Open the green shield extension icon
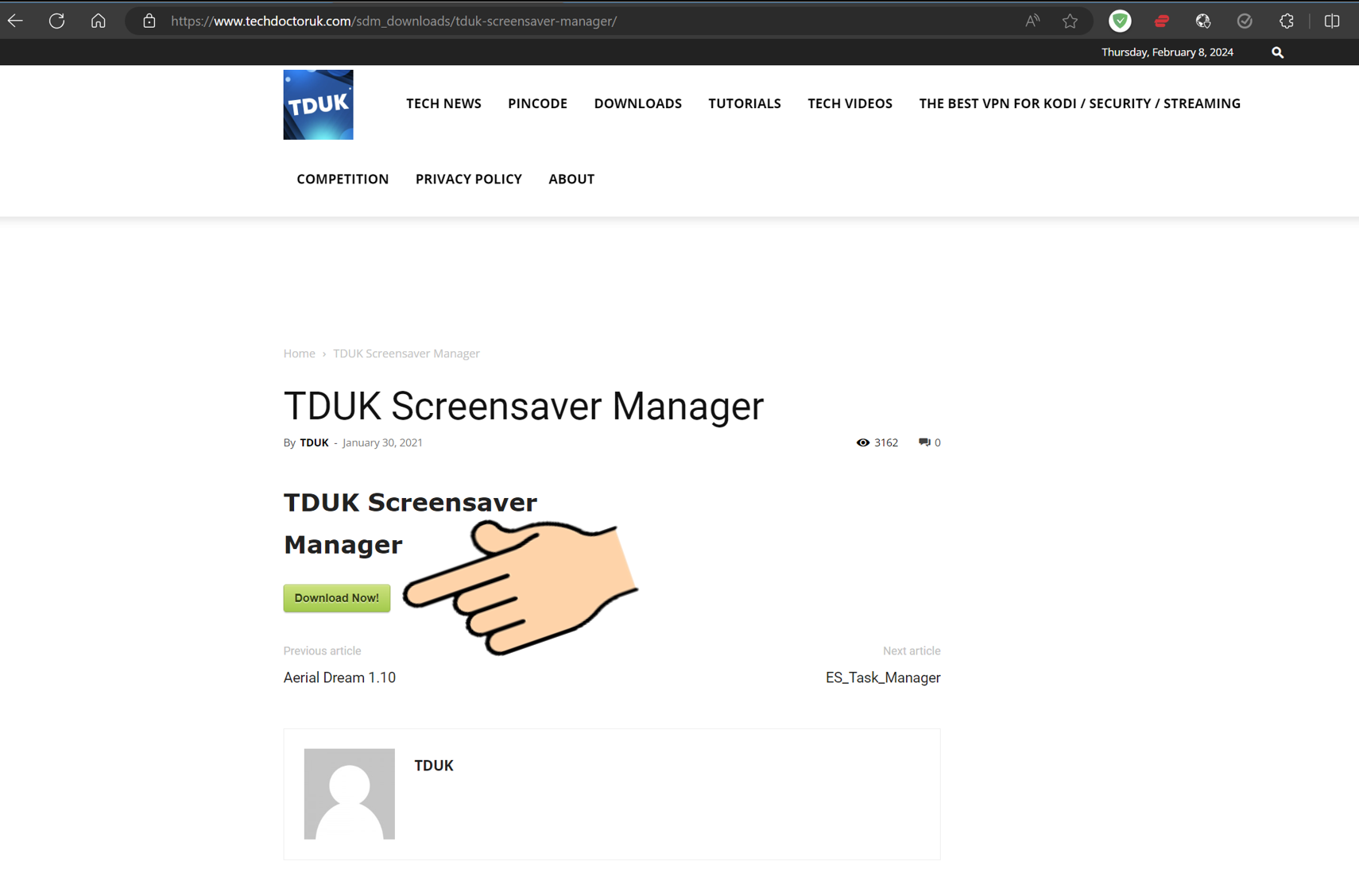The image size is (1359, 896). pyautogui.click(x=1120, y=21)
